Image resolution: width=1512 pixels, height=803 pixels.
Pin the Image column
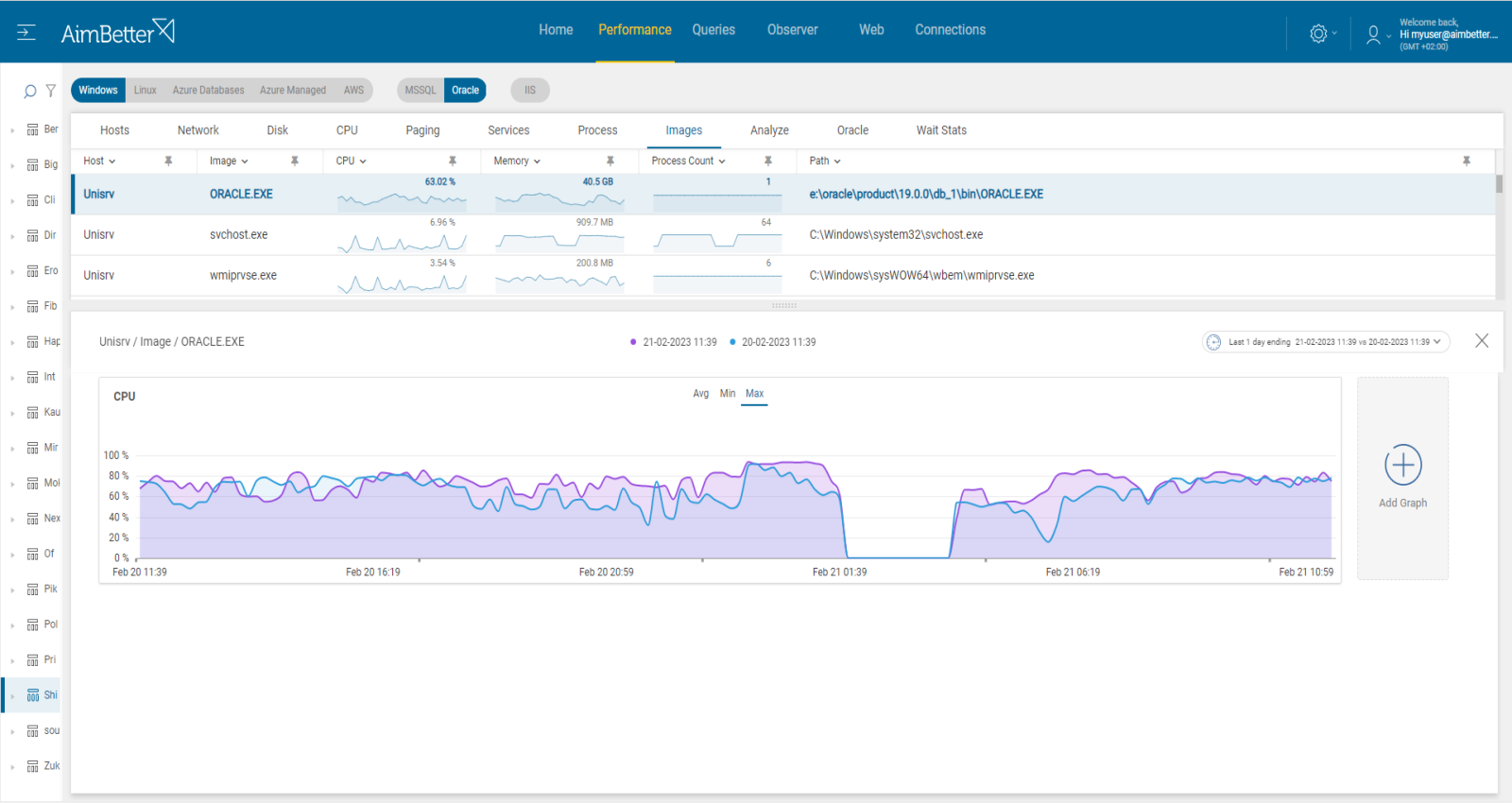pos(295,161)
